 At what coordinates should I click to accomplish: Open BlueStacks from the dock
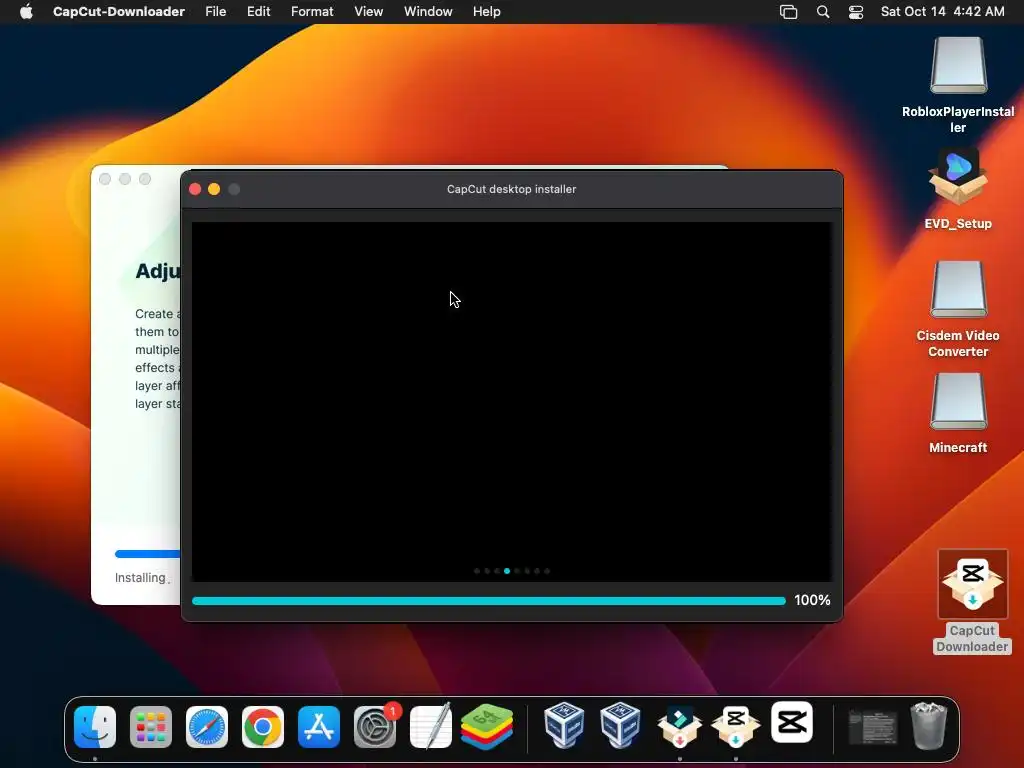click(x=487, y=726)
